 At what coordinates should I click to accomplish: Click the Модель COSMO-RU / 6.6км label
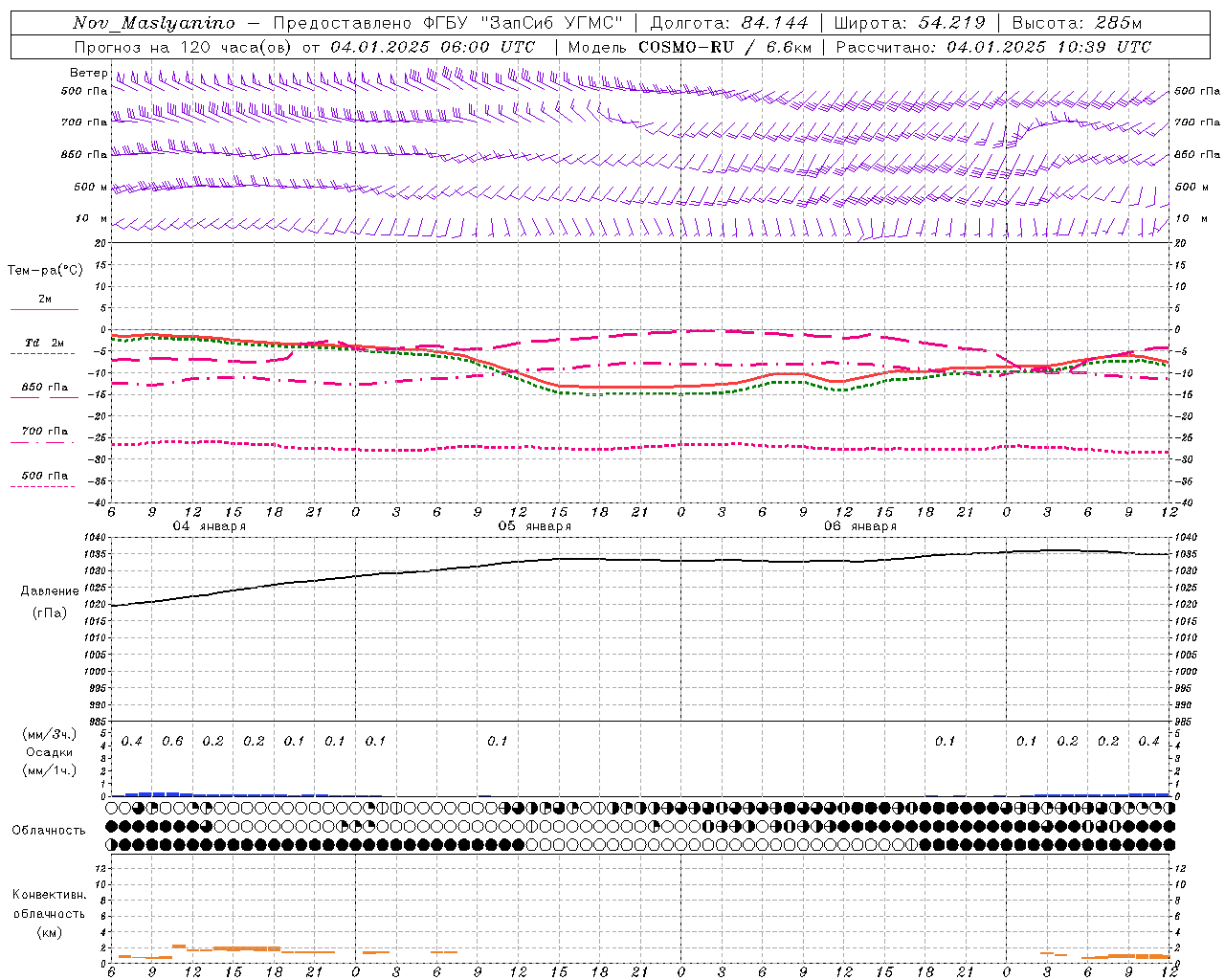689,47
